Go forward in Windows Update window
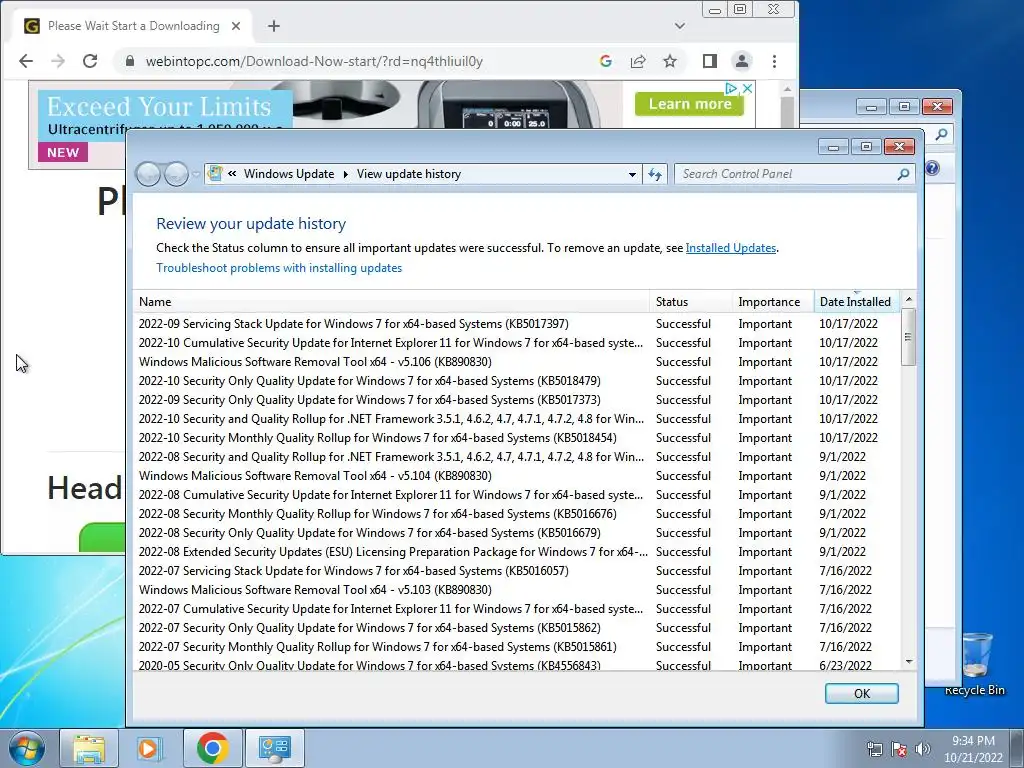 [x=176, y=174]
